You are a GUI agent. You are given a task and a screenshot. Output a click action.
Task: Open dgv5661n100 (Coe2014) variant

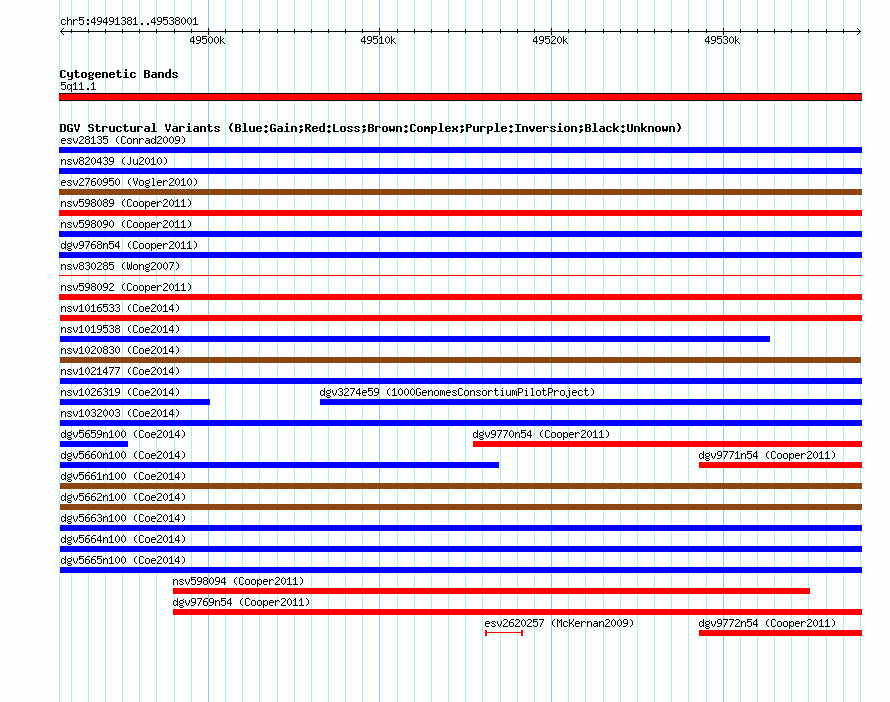(x=123, y=476)
